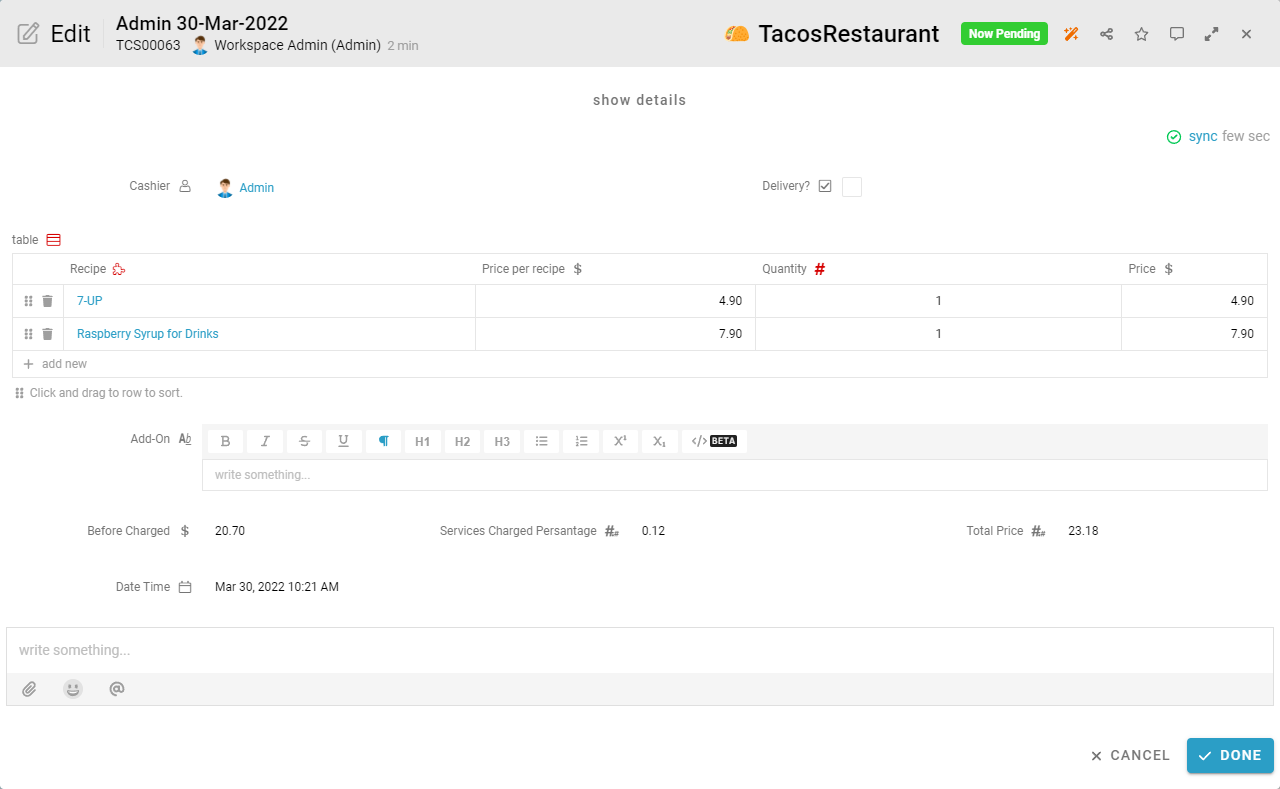Image resolution: width=1280 pixels, height=789 pixels.
Task: Expand the show details section
Action: (x=639, y=100)
